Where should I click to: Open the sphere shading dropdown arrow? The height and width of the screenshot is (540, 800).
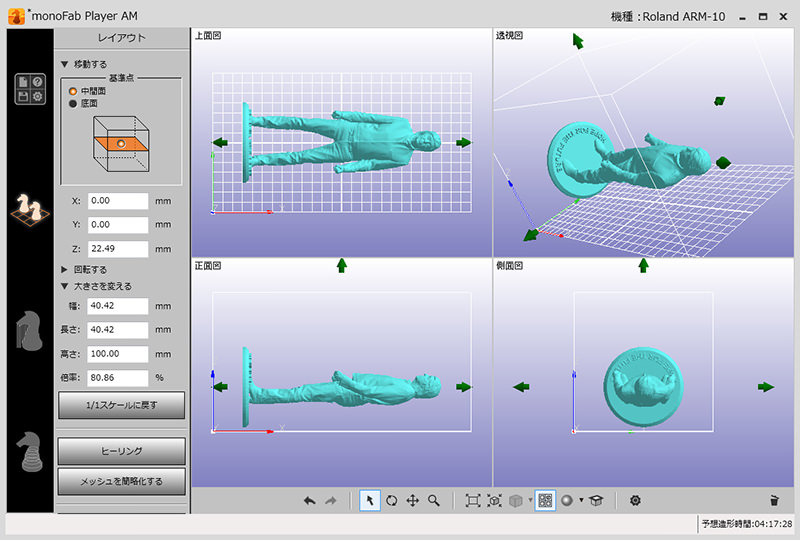(581, 500)
